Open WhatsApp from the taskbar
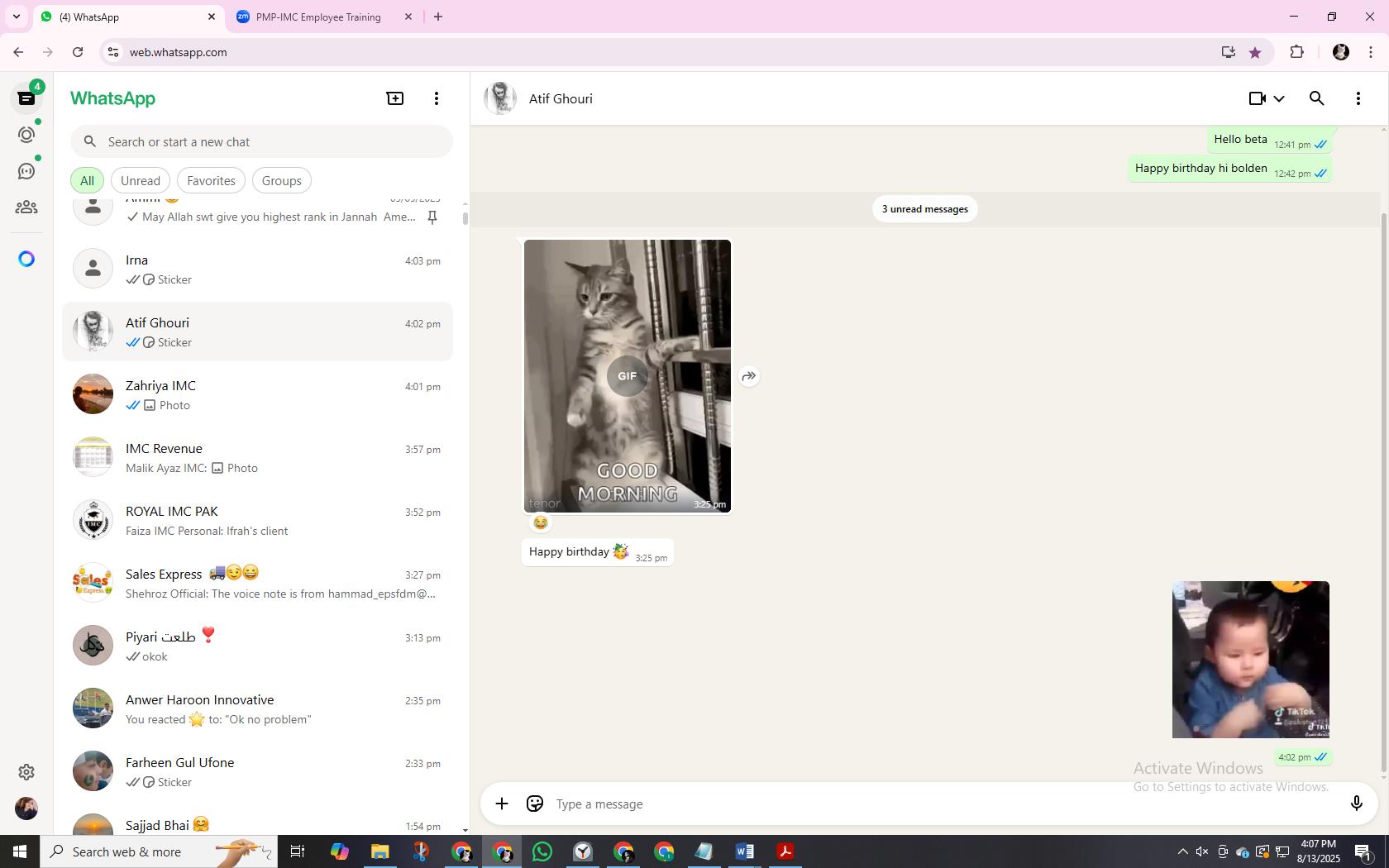The width and height of the screenshot is (1389, 868). pyautogui.click(x=542, y=851)
